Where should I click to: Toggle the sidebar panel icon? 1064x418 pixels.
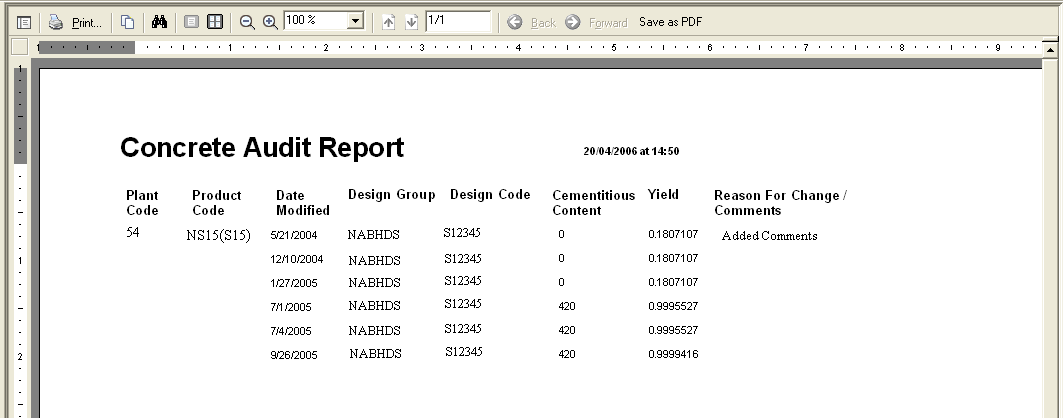(25, 21)
